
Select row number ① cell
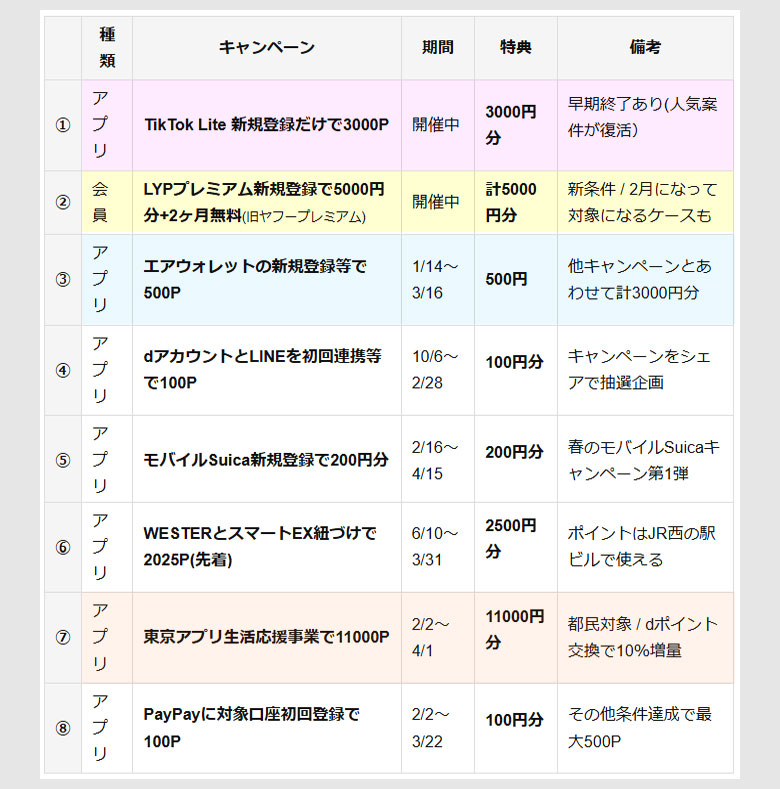63,125
